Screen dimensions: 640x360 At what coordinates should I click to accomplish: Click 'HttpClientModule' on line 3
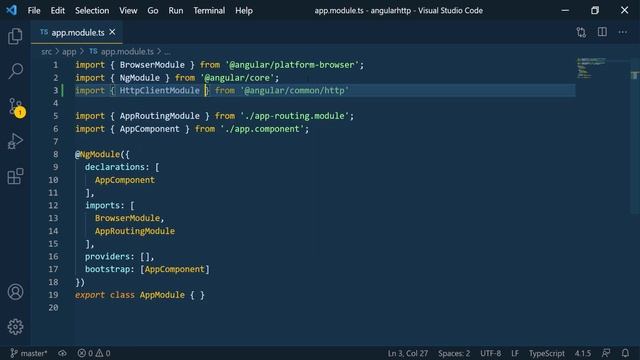(160, 90)
